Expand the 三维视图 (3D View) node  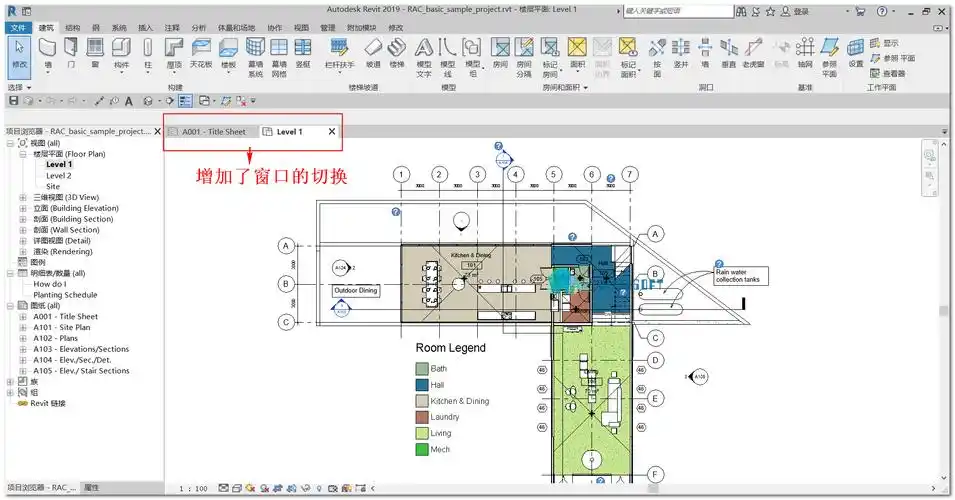pos(23,197)
